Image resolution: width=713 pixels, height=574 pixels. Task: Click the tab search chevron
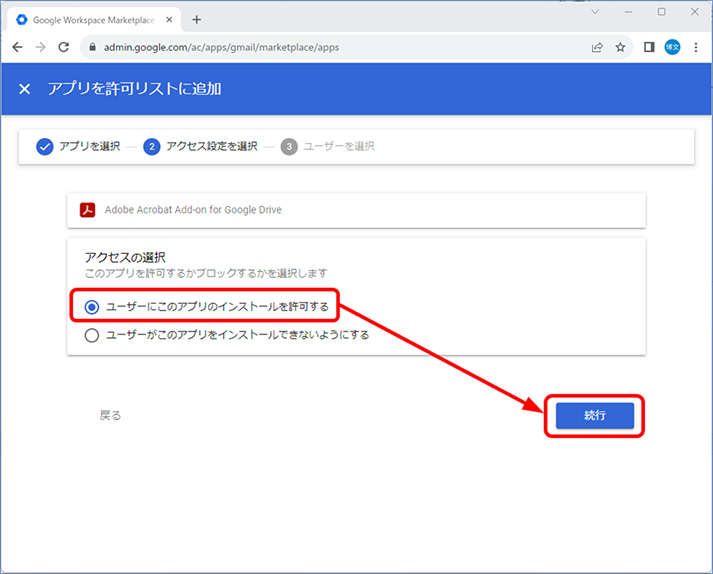(595, 12)
